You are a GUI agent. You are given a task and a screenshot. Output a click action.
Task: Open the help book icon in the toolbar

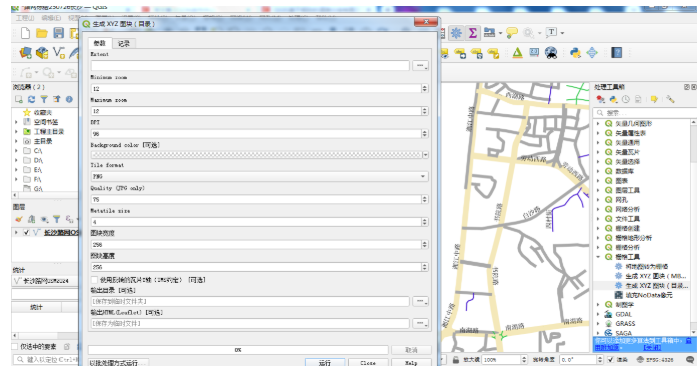tap(617, 53)
